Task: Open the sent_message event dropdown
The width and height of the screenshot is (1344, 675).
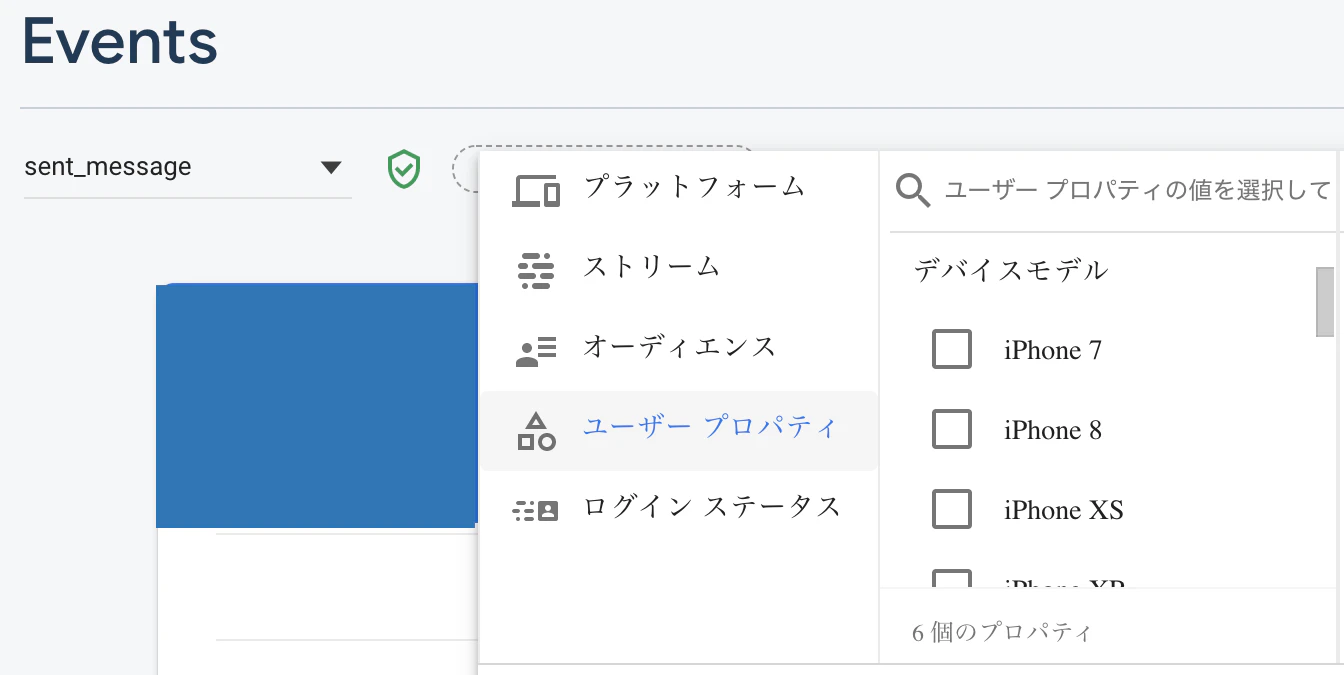Action: click(187, 168)
